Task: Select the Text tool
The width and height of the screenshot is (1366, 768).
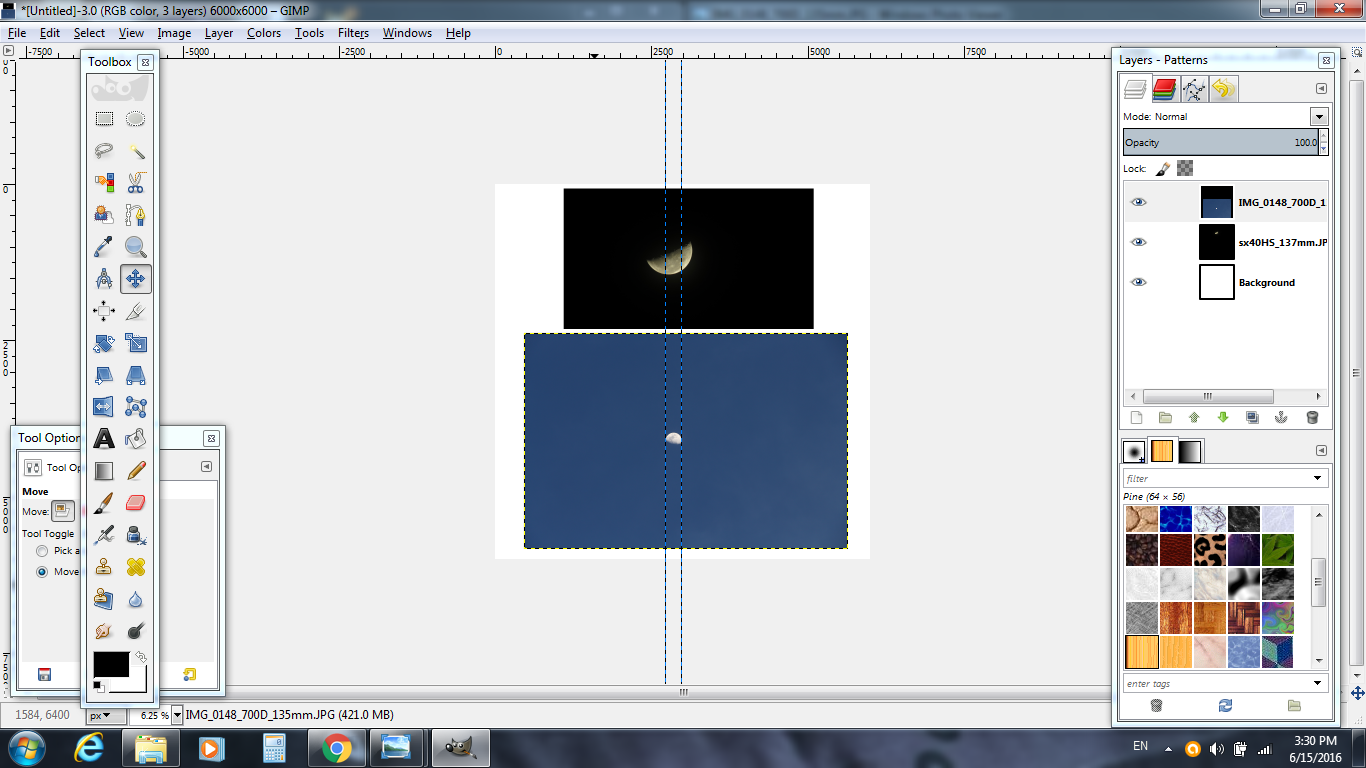Action: point(104,439)
